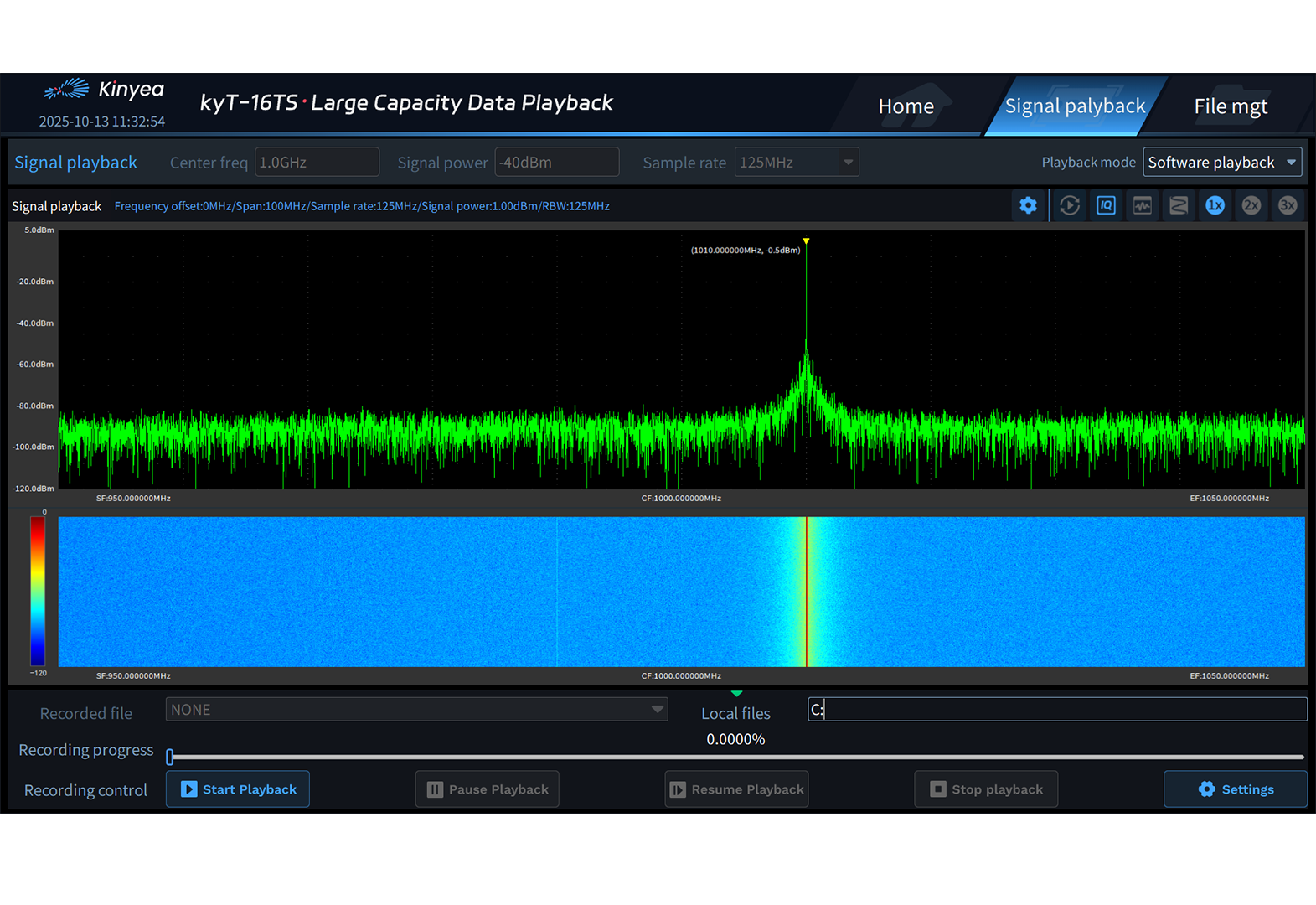Expand the Sample rate dropdown
Screen dimensions: 1316x905
click(x=796, y=163)
